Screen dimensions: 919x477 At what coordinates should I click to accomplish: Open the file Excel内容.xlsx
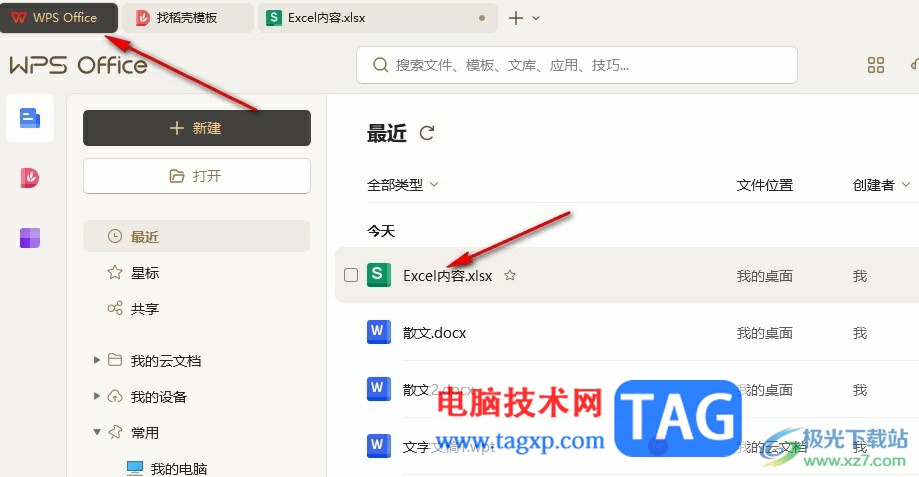(447, 275)
